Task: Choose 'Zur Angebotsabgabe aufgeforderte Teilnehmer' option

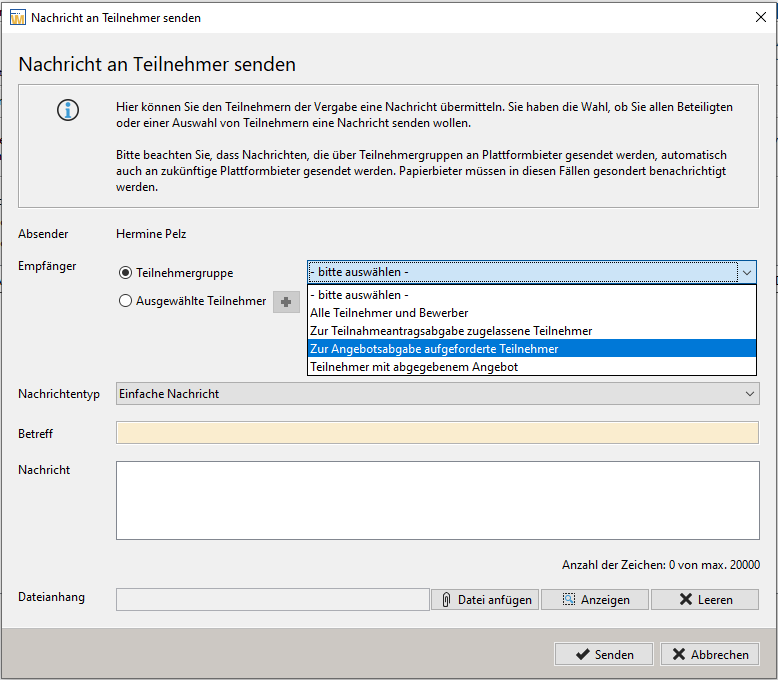Action: [532, 348]
